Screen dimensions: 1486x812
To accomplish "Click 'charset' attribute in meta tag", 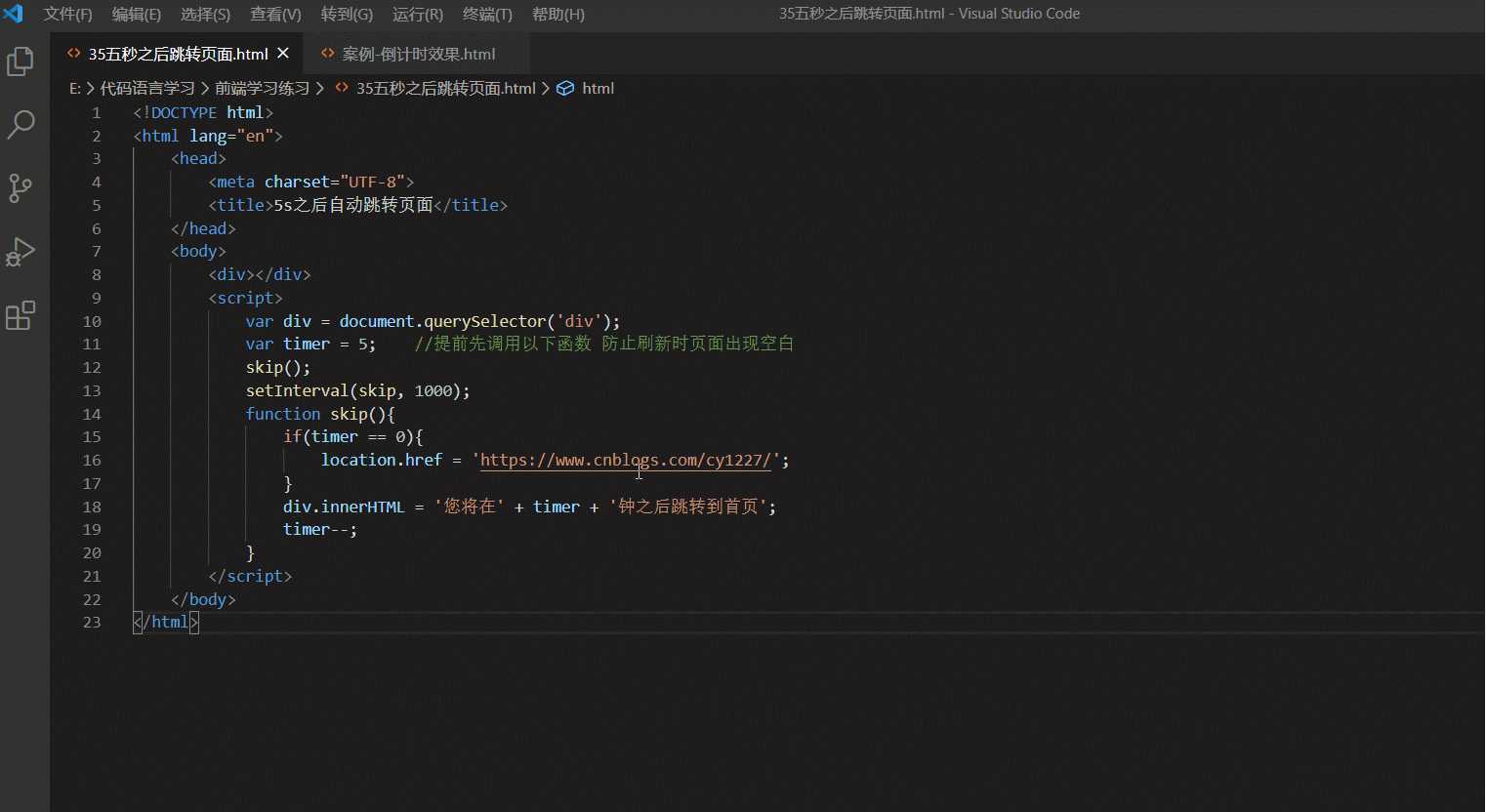I will (297, 182).
